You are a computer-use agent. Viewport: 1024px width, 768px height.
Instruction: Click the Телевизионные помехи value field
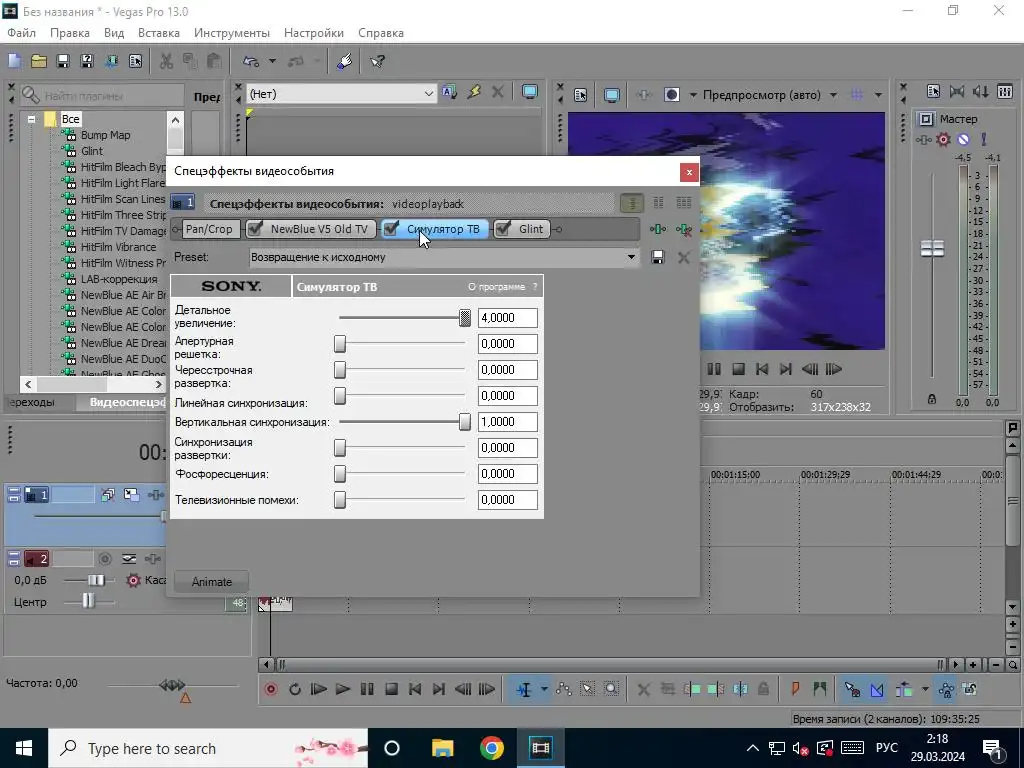pyautogui.click(x=507, y=500)
